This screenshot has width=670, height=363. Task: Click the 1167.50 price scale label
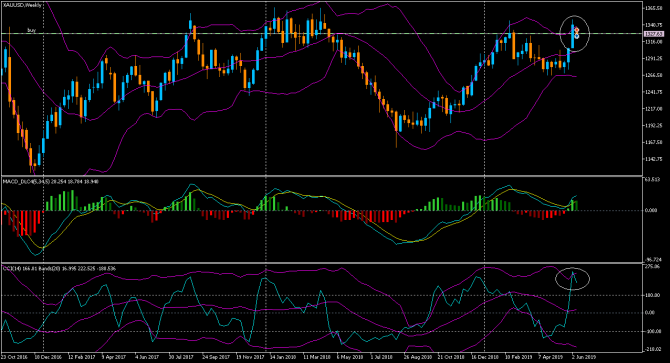coord(654,142)
